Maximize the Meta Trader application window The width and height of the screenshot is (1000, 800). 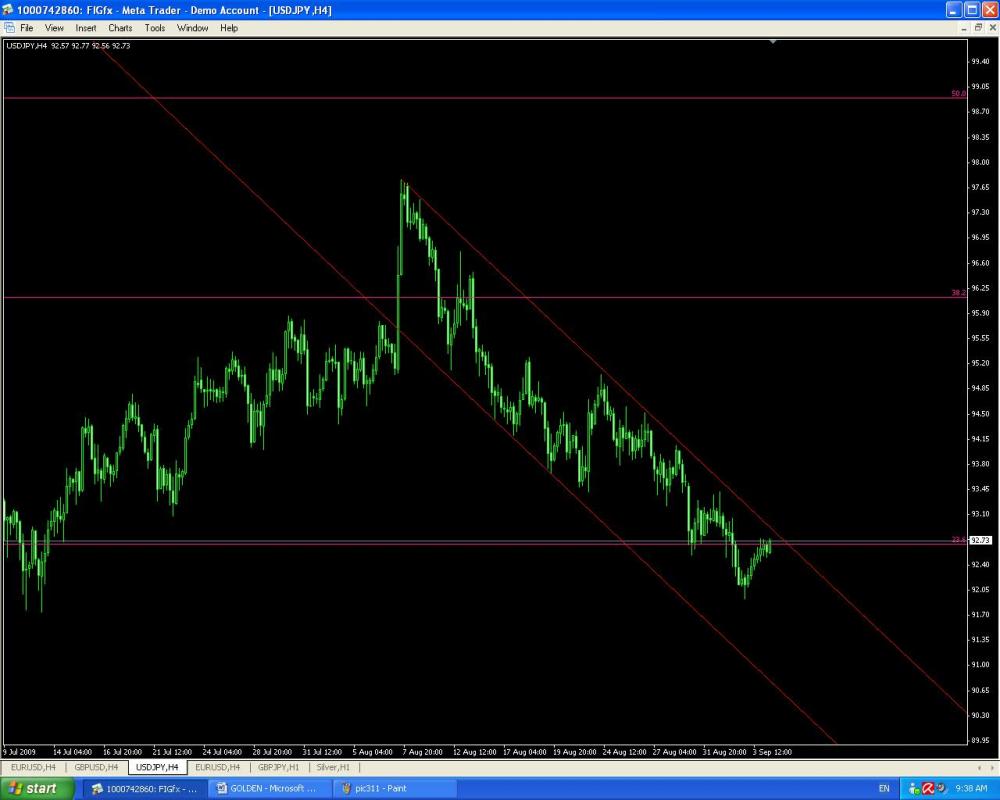972,10
